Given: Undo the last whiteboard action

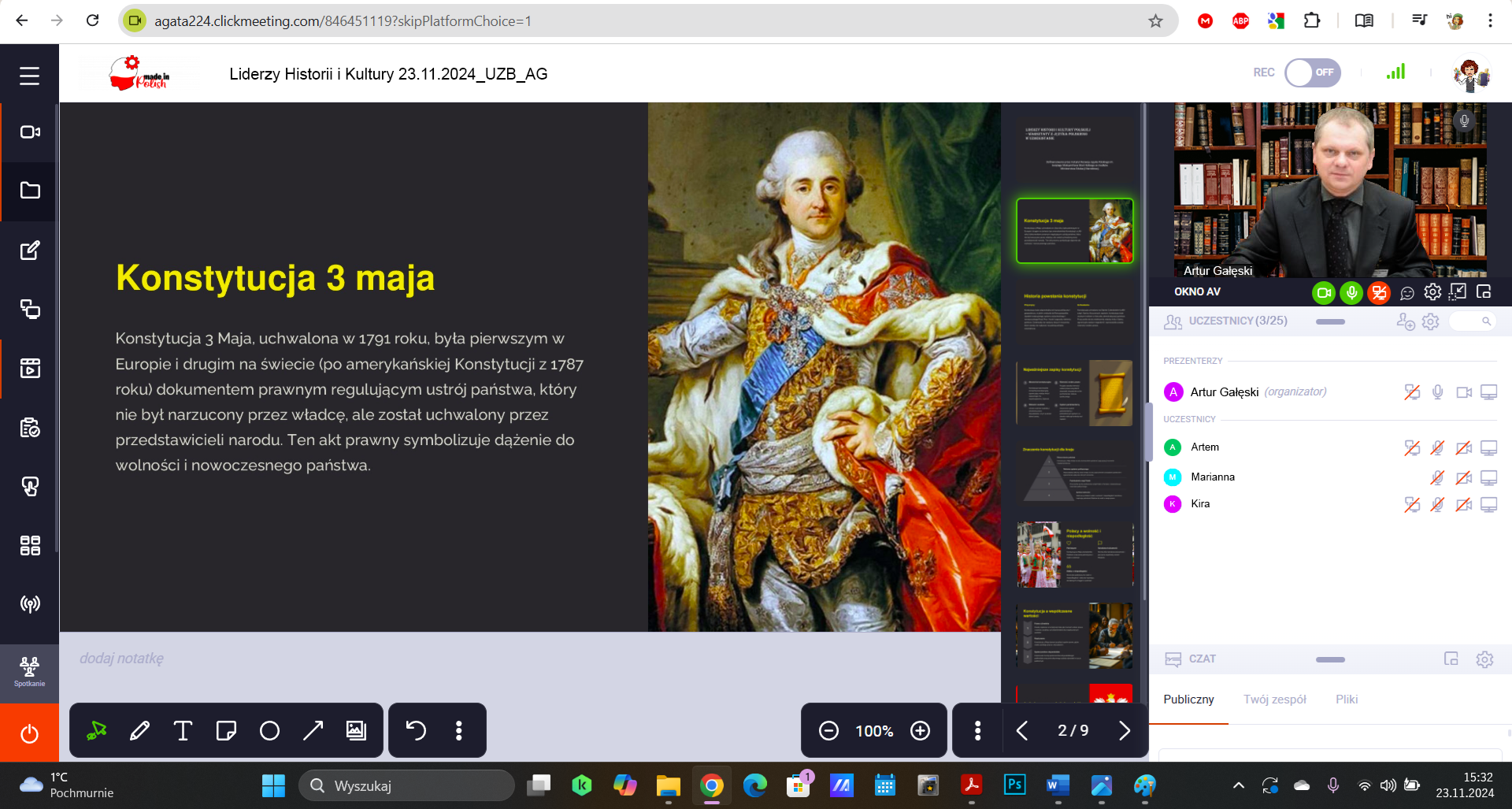Looking at the screenshot, I should tap(416, 730).
